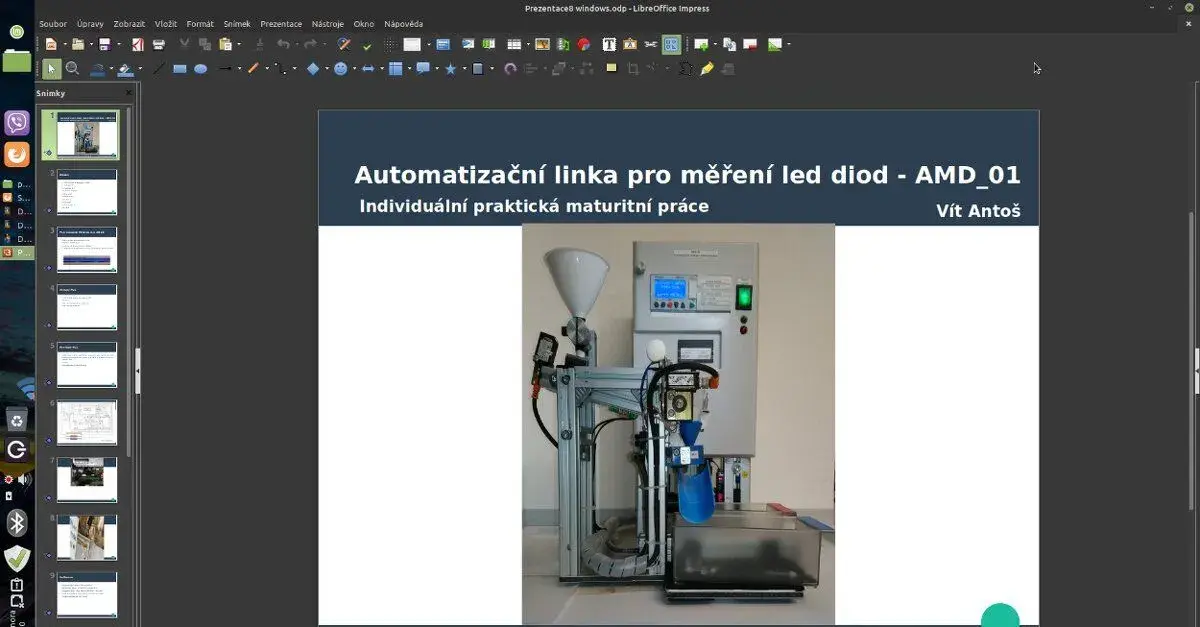Undo the last action
The width and height of the screenshot is (1200, 627).
[x=283, y=44]
